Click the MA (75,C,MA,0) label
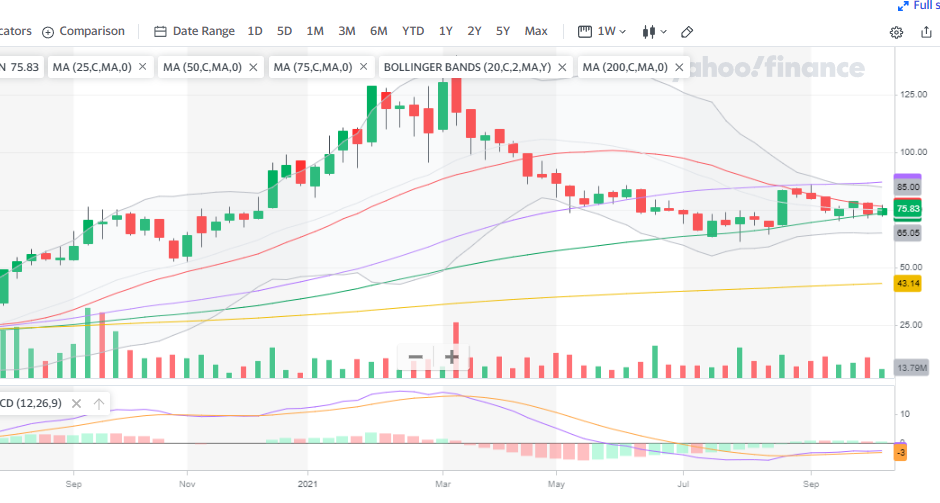 coord(312,67)
